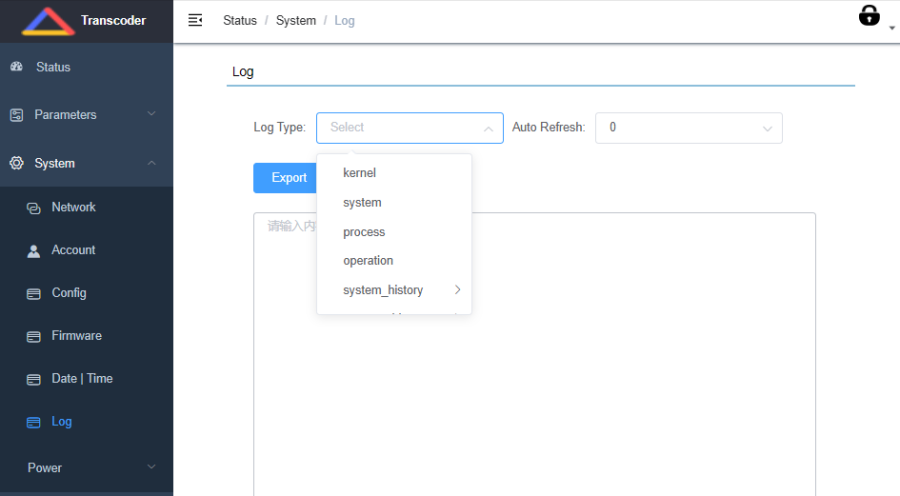The image size is (900, 496).
Task: Click the Account person icon
Action: (33, 251)
